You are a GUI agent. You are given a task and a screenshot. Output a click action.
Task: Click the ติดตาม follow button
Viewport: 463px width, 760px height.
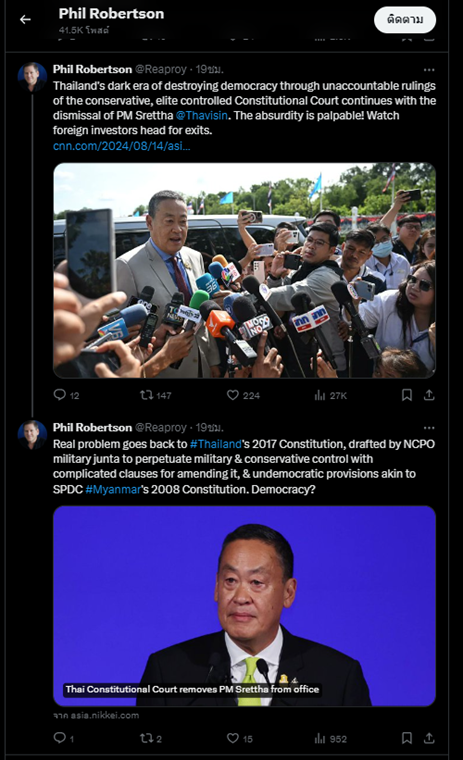(405, 20)
